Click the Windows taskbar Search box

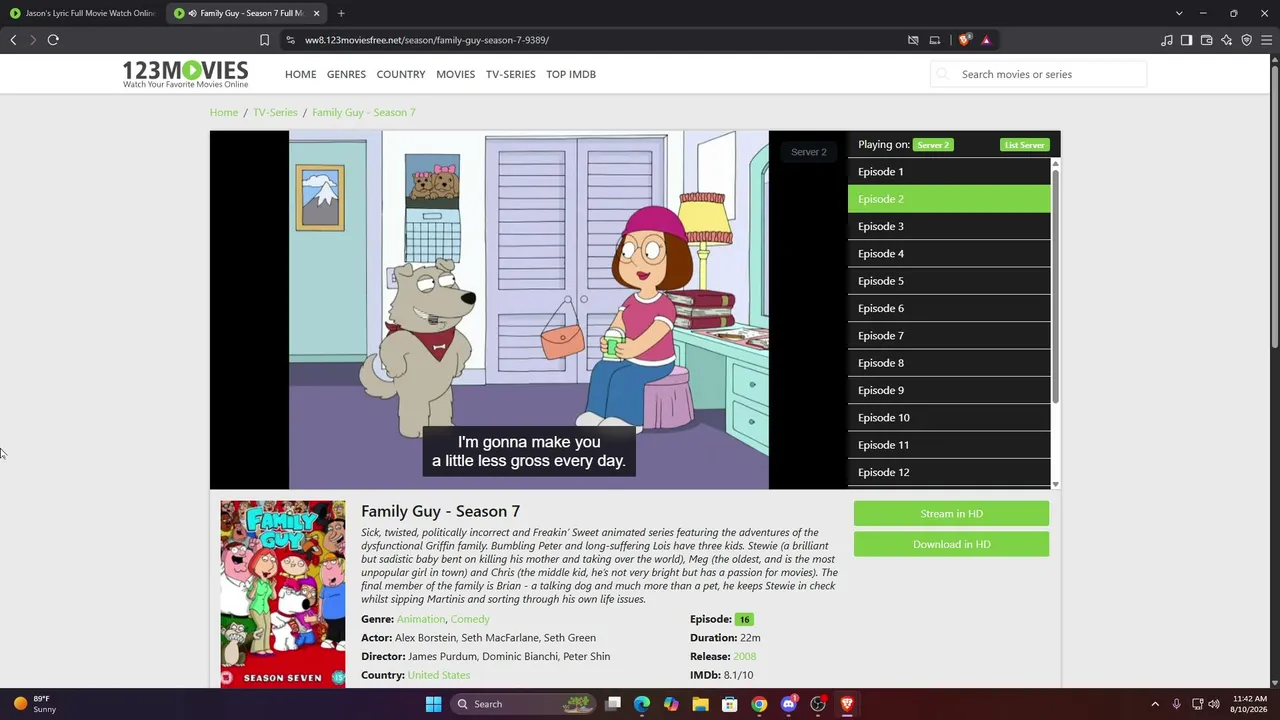[524, 704]
